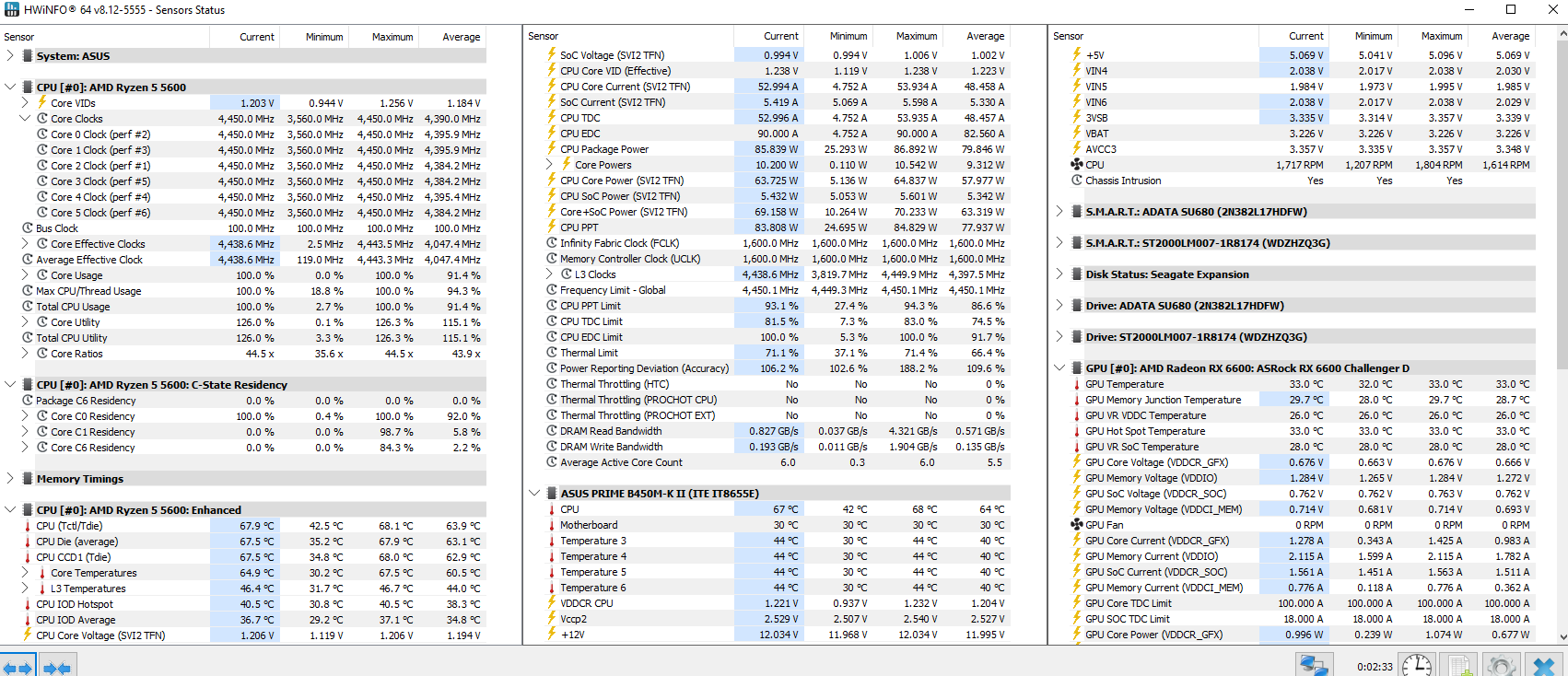Click Minimum column header in middle panel
1568x676 pixels.
click(838, 37)
